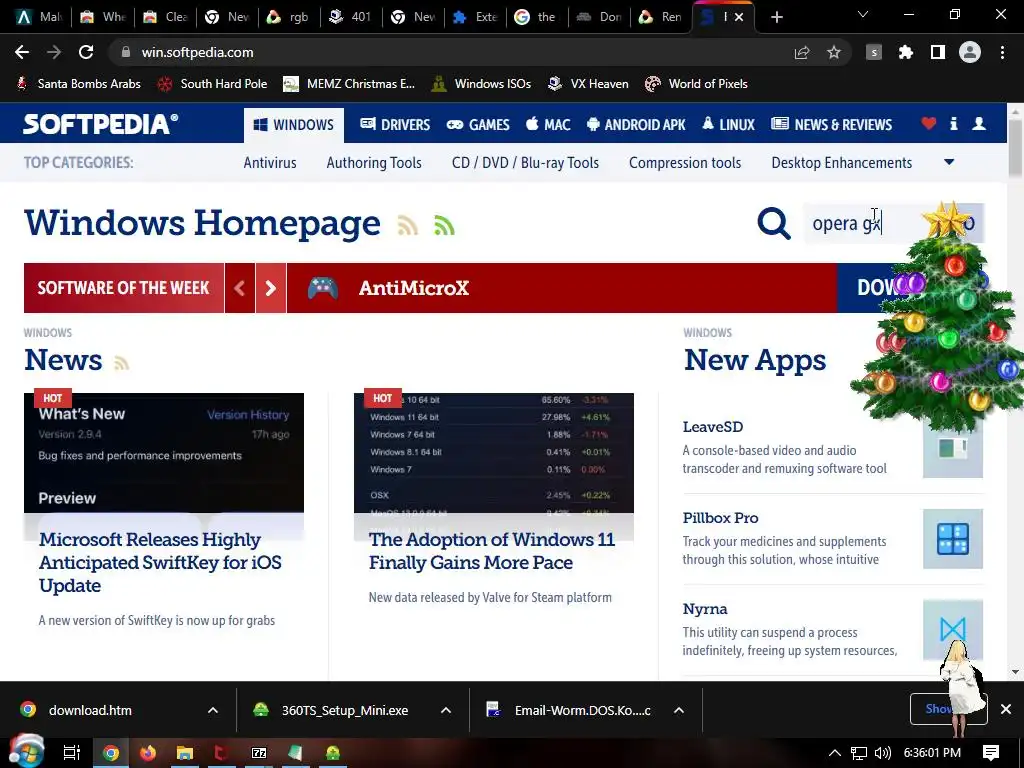Bookmark this page with the star icon
Image resolution: width=1024 pixels, height=768 pixels.
pos(834,52)
